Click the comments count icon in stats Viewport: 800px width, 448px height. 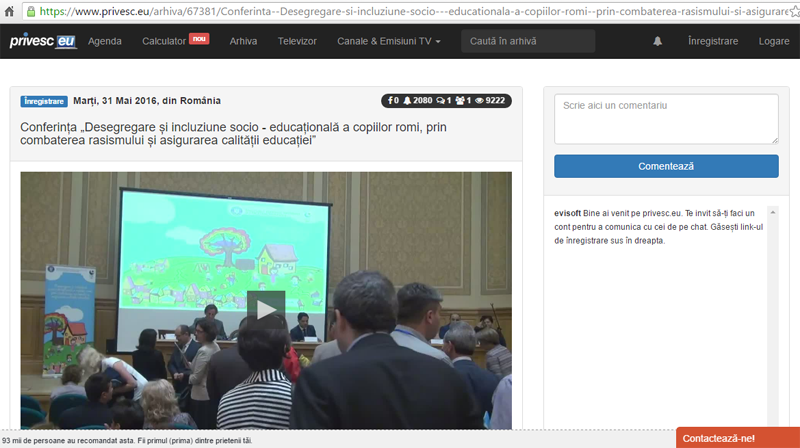[440, 101]
